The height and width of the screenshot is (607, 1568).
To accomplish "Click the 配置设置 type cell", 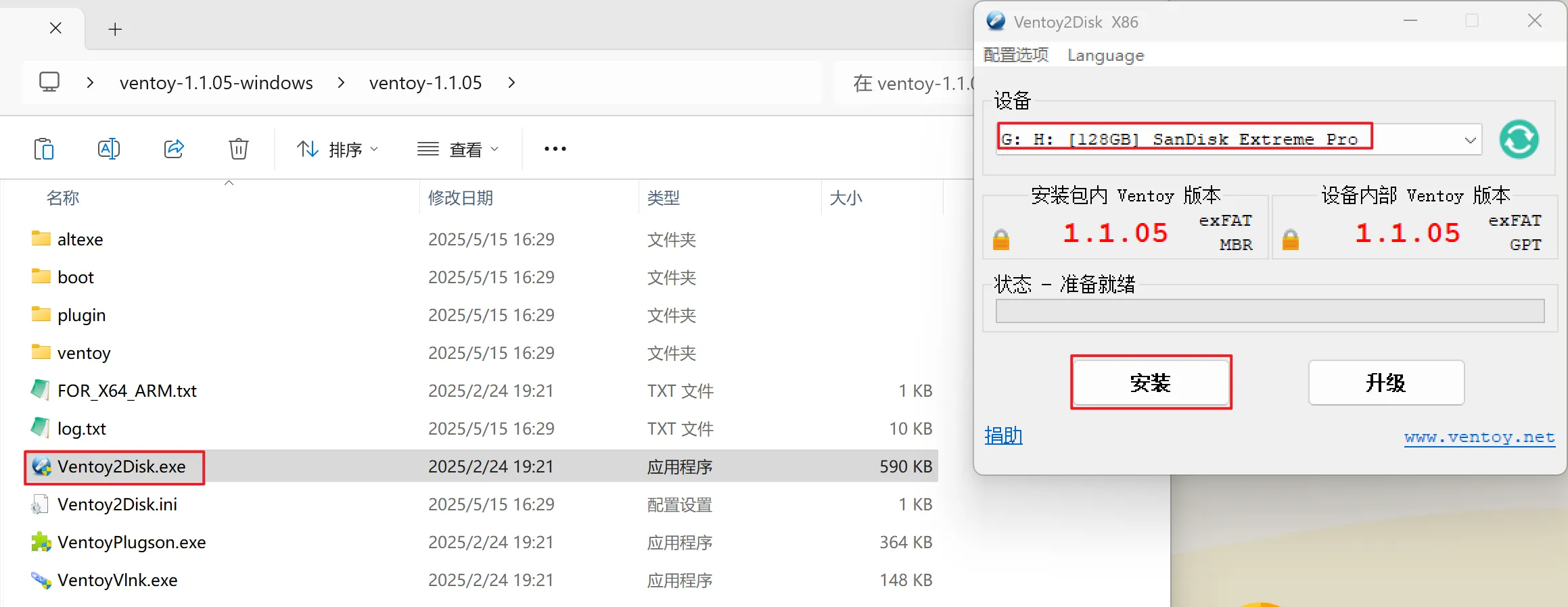I will click(x=680, y=505).
